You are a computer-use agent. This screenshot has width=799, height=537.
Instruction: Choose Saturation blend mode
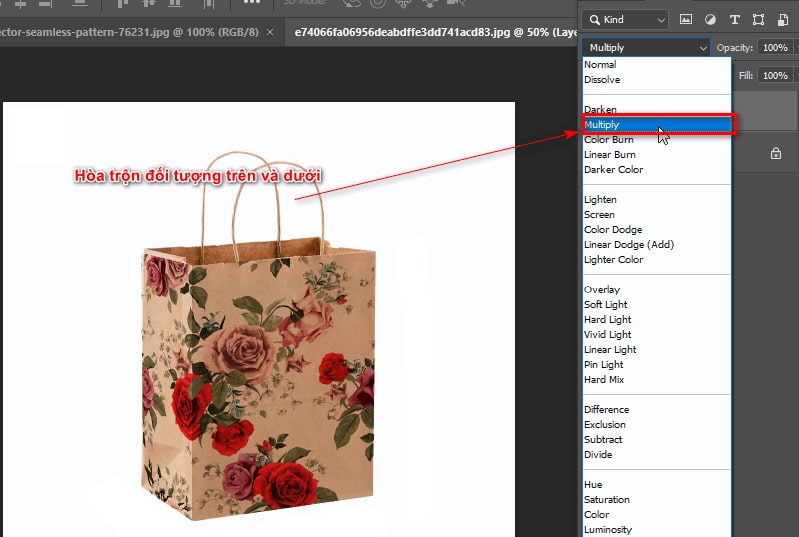[657, 500]
